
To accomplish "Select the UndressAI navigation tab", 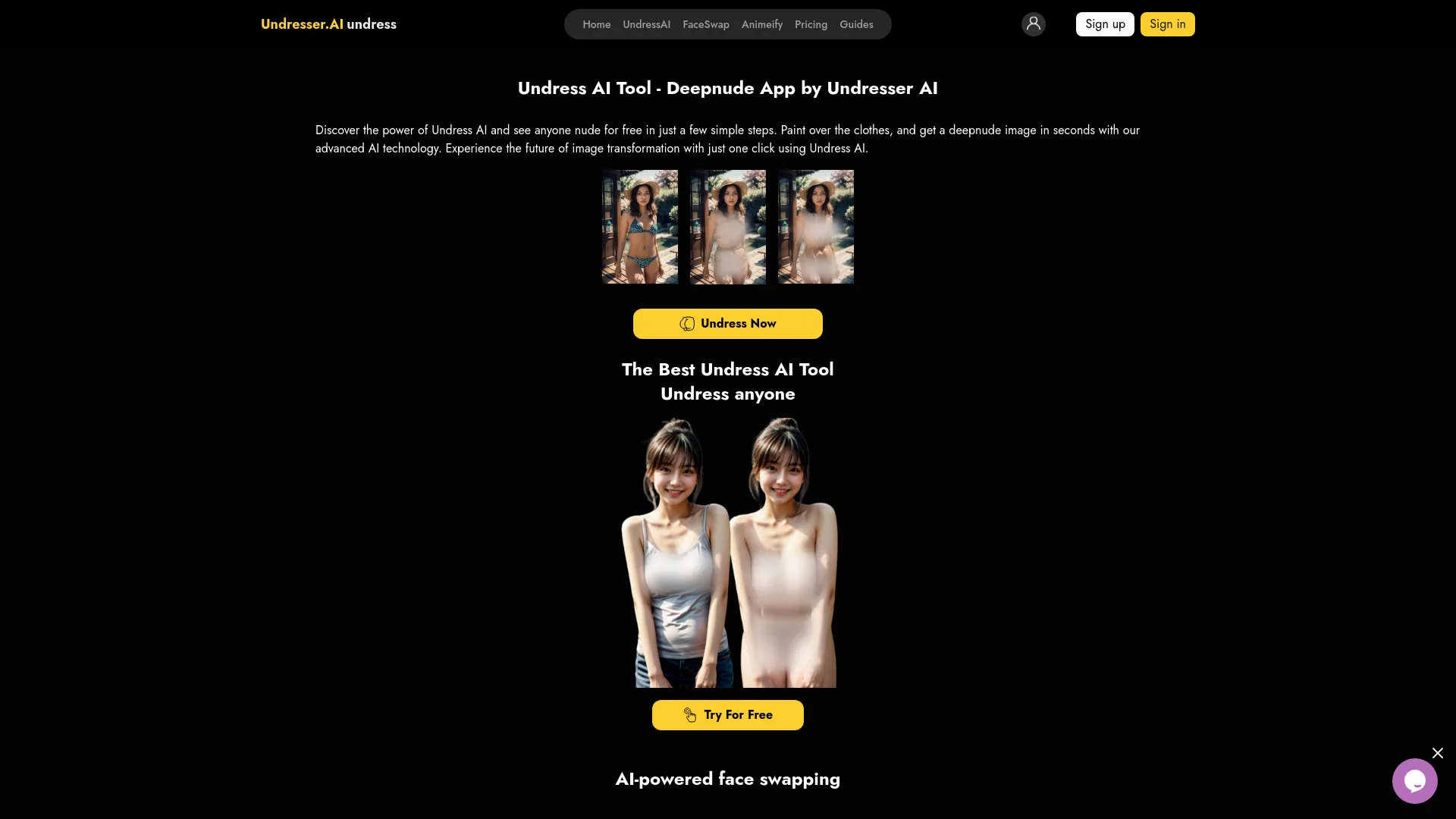I will [x=646, y=24].
